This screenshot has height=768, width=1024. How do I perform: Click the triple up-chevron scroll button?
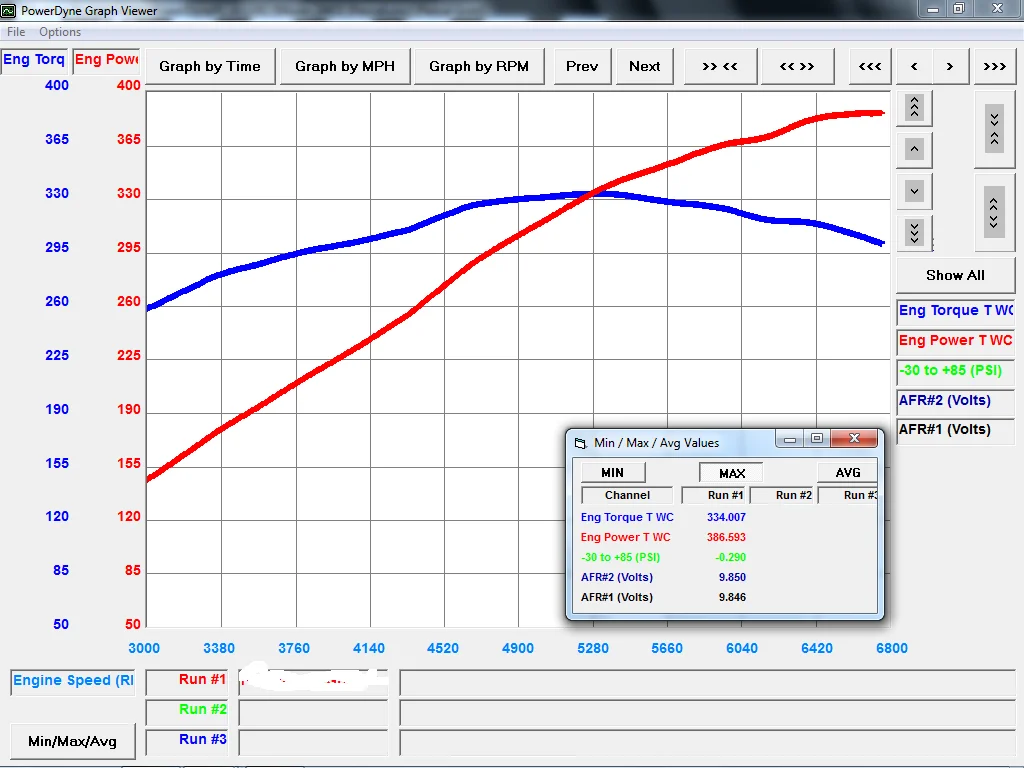914,108
